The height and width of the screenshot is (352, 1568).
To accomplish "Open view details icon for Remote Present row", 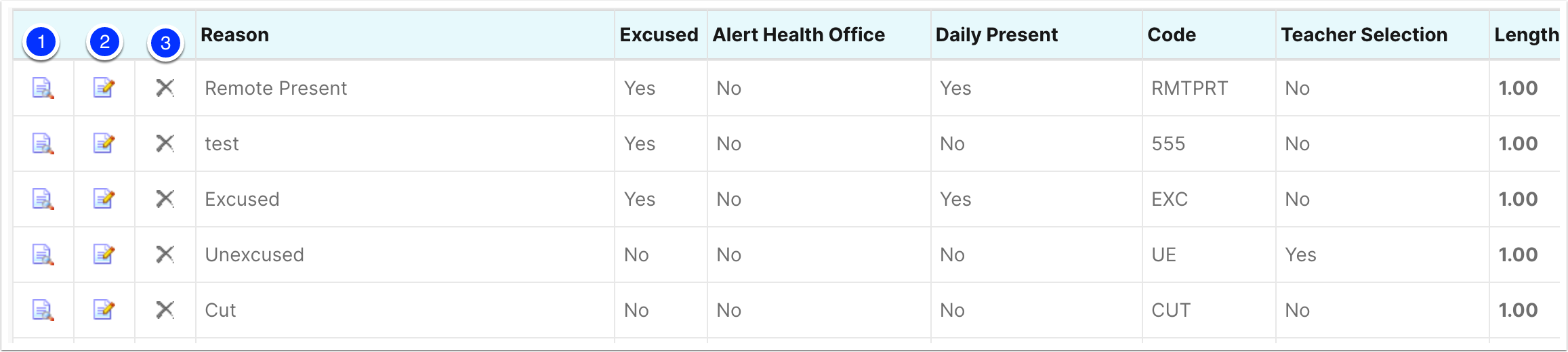I will pos(43,88).
